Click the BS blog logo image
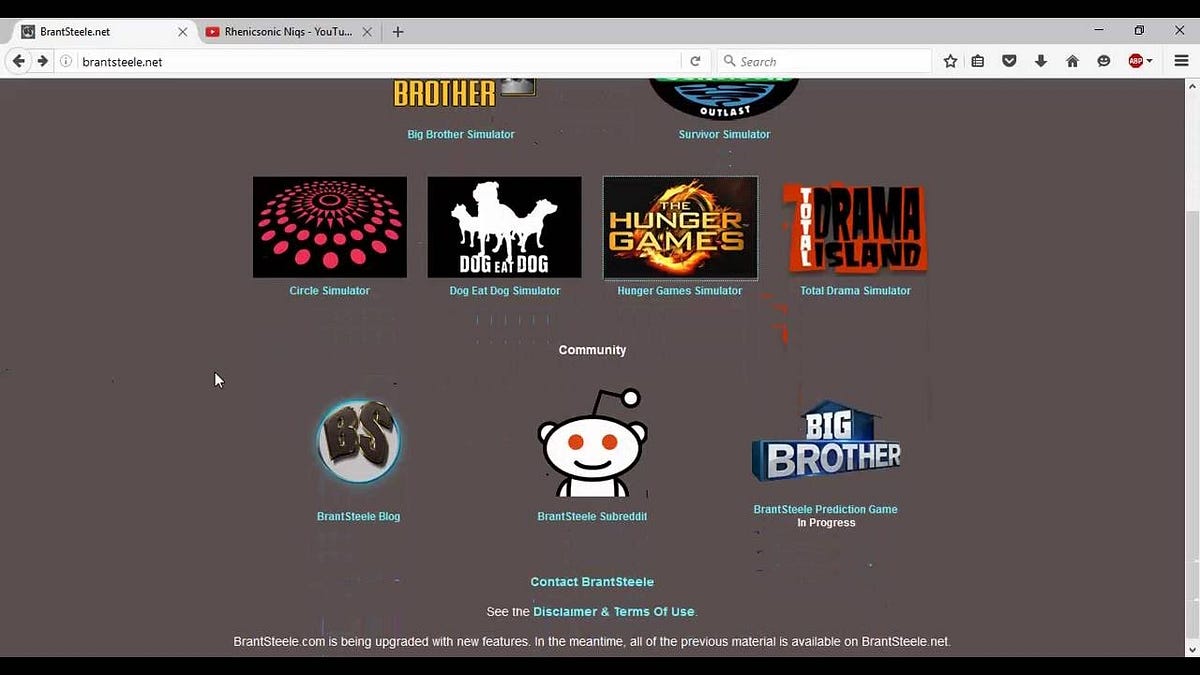Image resolution: width=1200 pixels, height=675 pixels. click(x=358, y=441)
